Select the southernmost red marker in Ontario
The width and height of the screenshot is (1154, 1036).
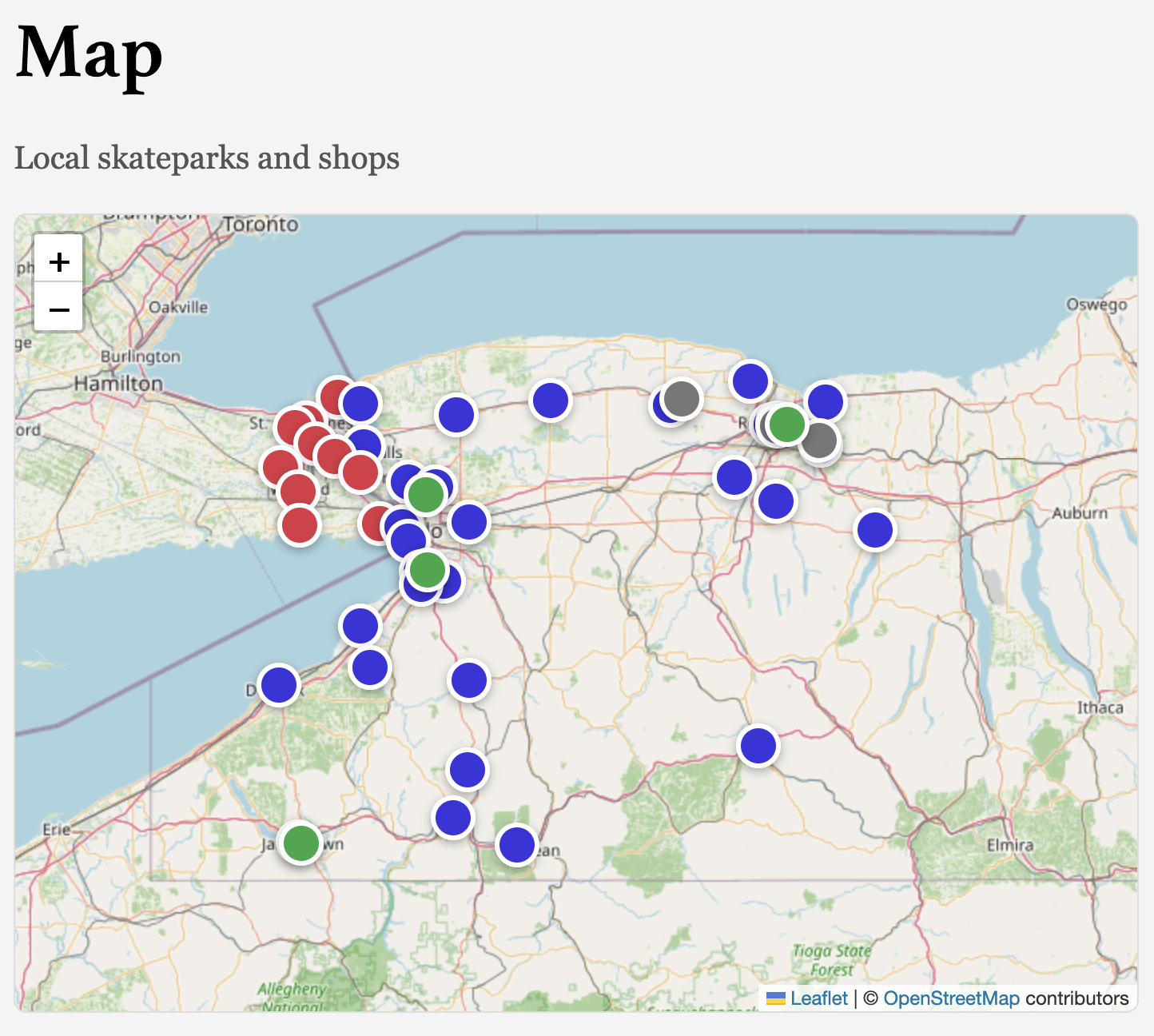coord(300,525)
